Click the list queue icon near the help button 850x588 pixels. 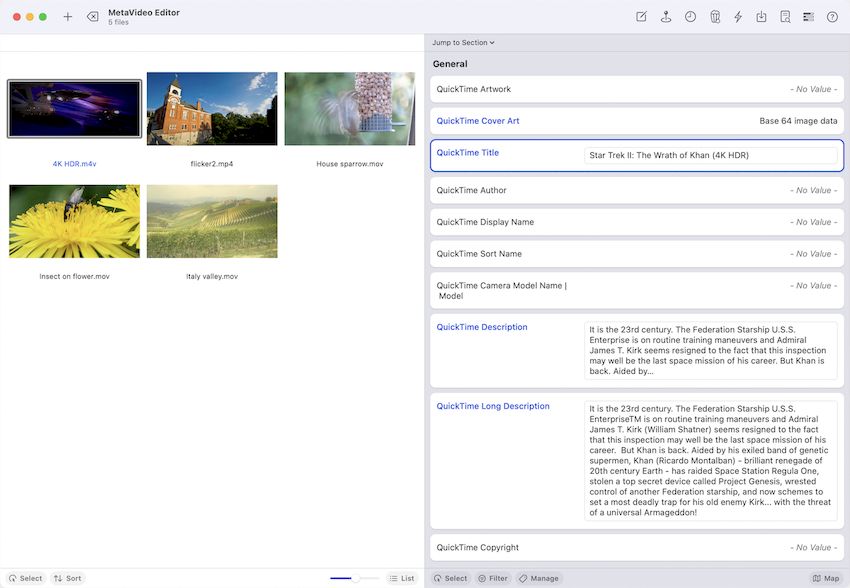point(808,16)
